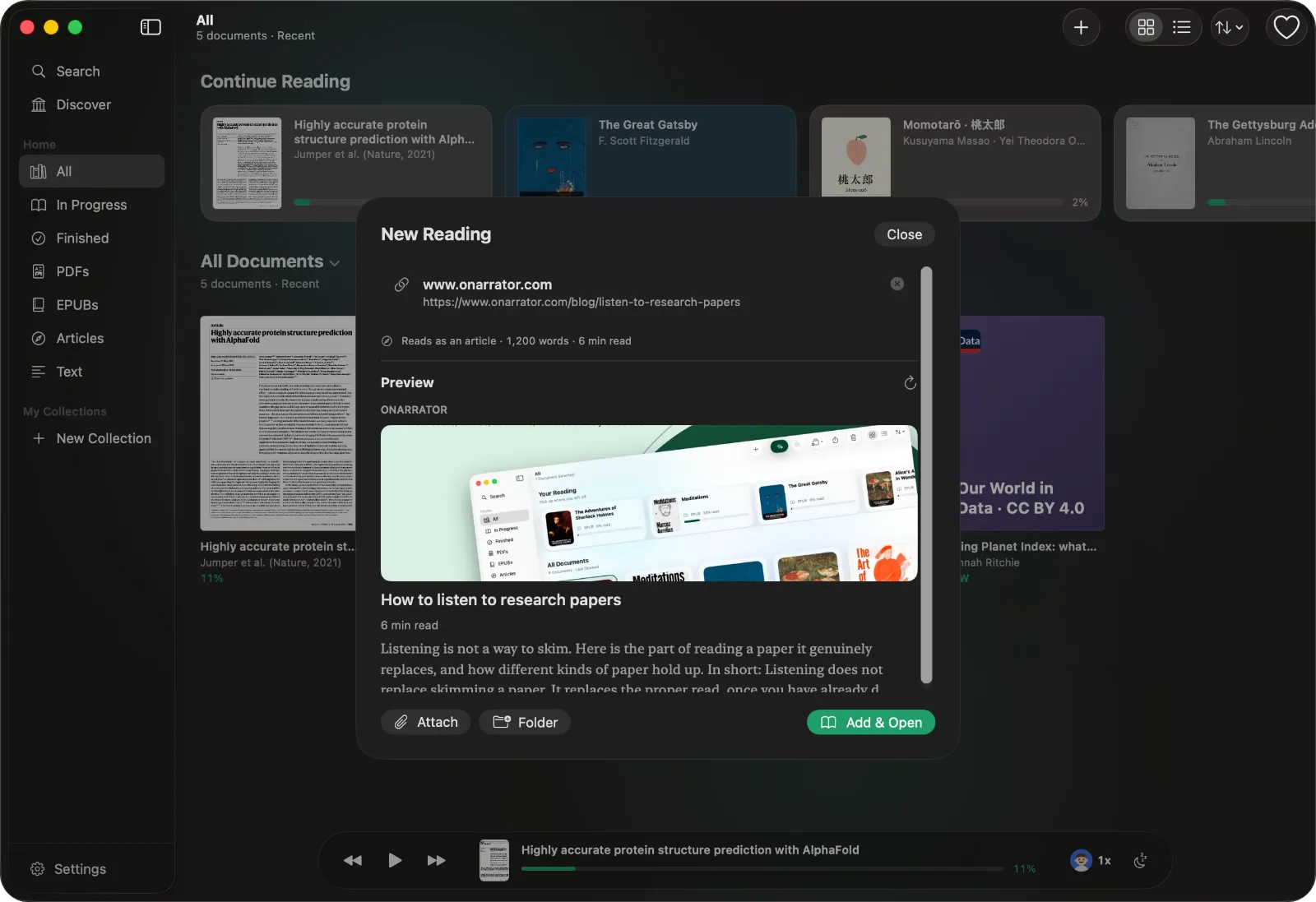Filter by Text in sidebar
Screen dimensions: 1316x902
(91, 372)
